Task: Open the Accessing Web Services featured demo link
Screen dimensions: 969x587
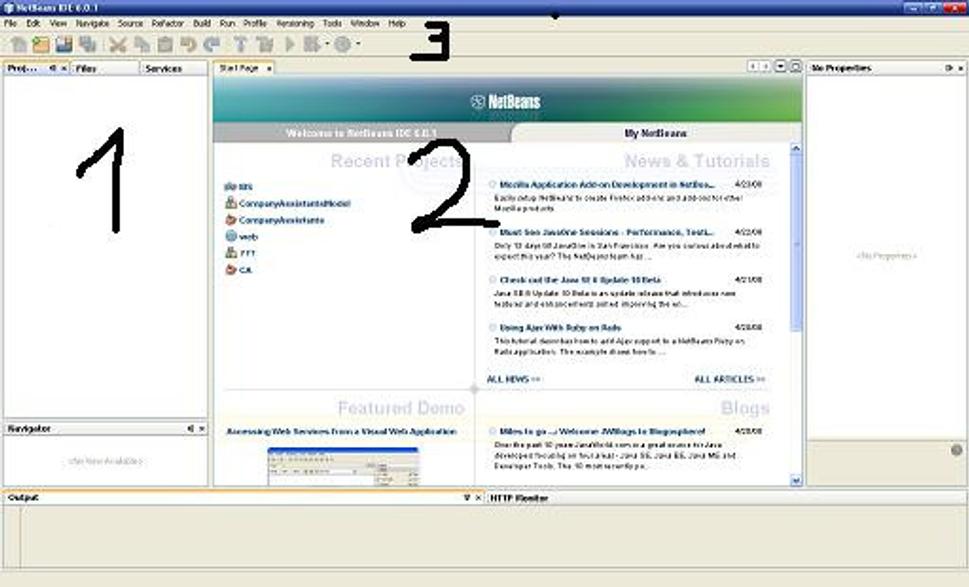Action: click(x=342, y=431)
